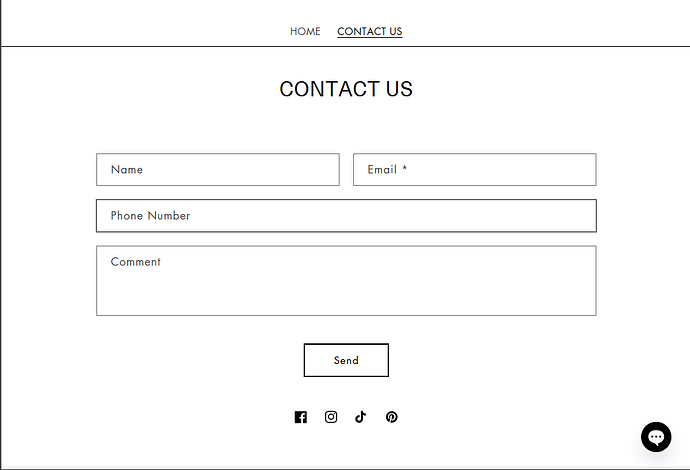Viewport: 690px width, 470px height.
Task: Place cursor in the required Email field
Action: 474,170
